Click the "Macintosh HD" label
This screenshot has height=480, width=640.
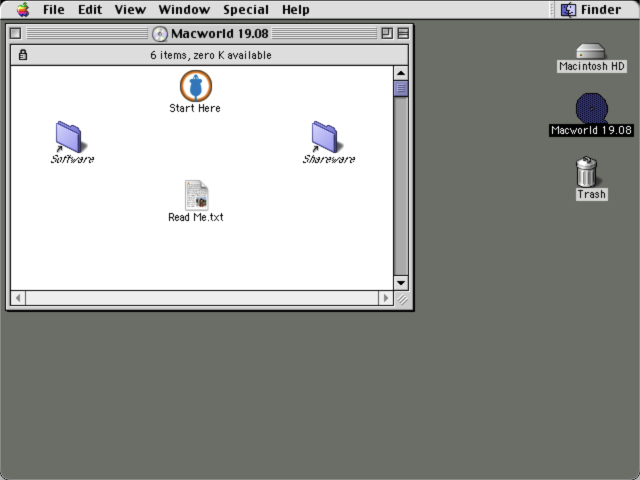[592, 66]
